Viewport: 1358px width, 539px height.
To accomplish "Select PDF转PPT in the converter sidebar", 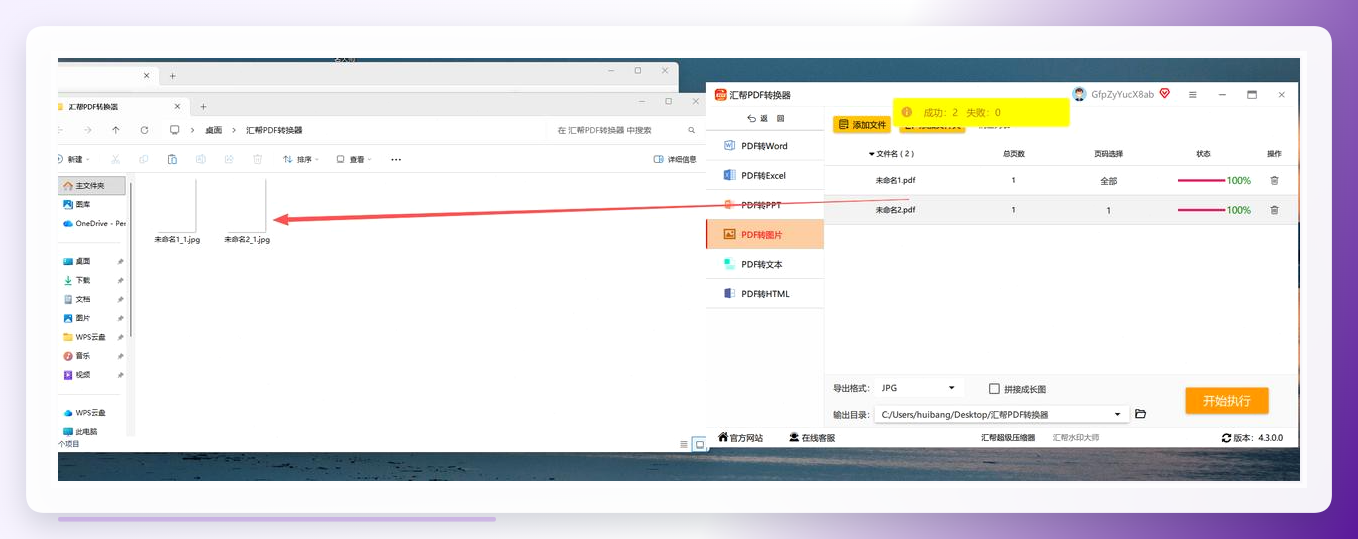I will [765, 205].
